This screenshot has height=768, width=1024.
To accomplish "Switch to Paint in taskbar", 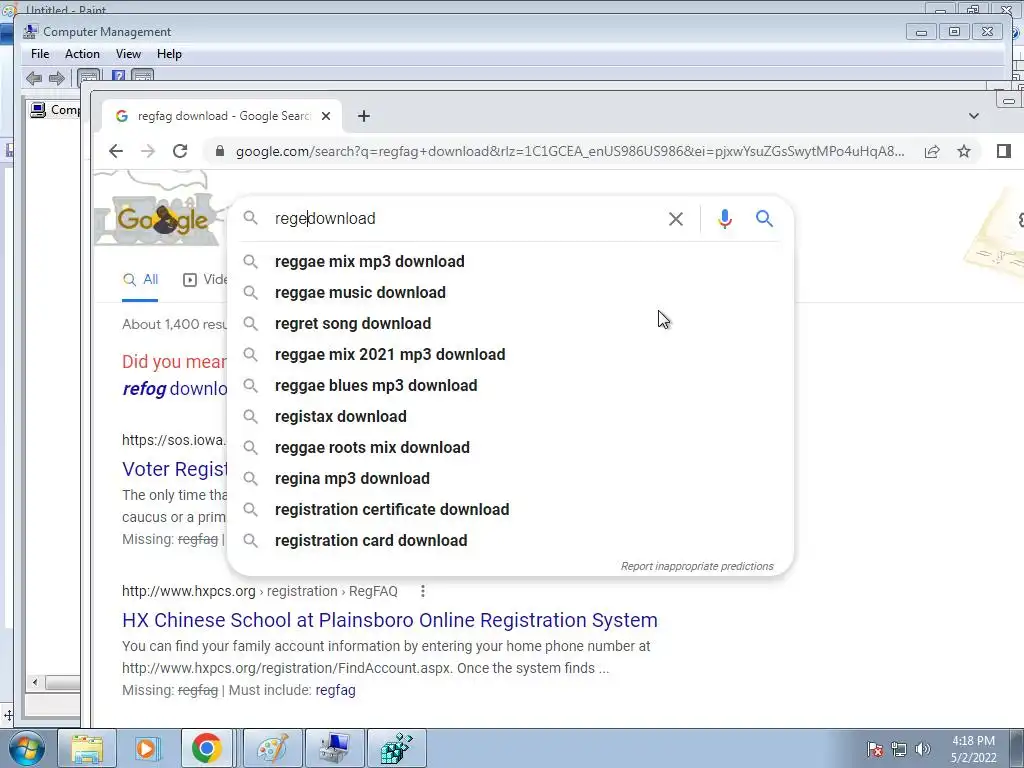I will (273, 748).
